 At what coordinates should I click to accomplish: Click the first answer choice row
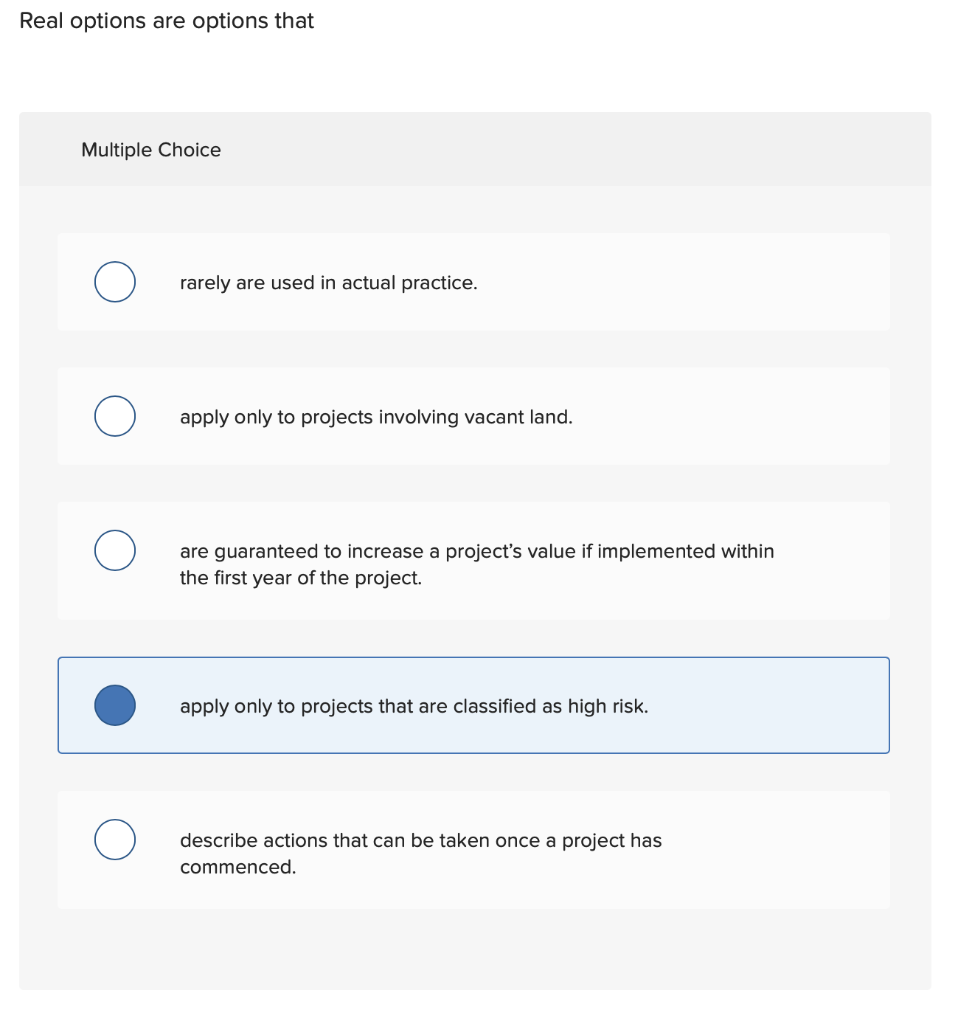tap(474, 281)
